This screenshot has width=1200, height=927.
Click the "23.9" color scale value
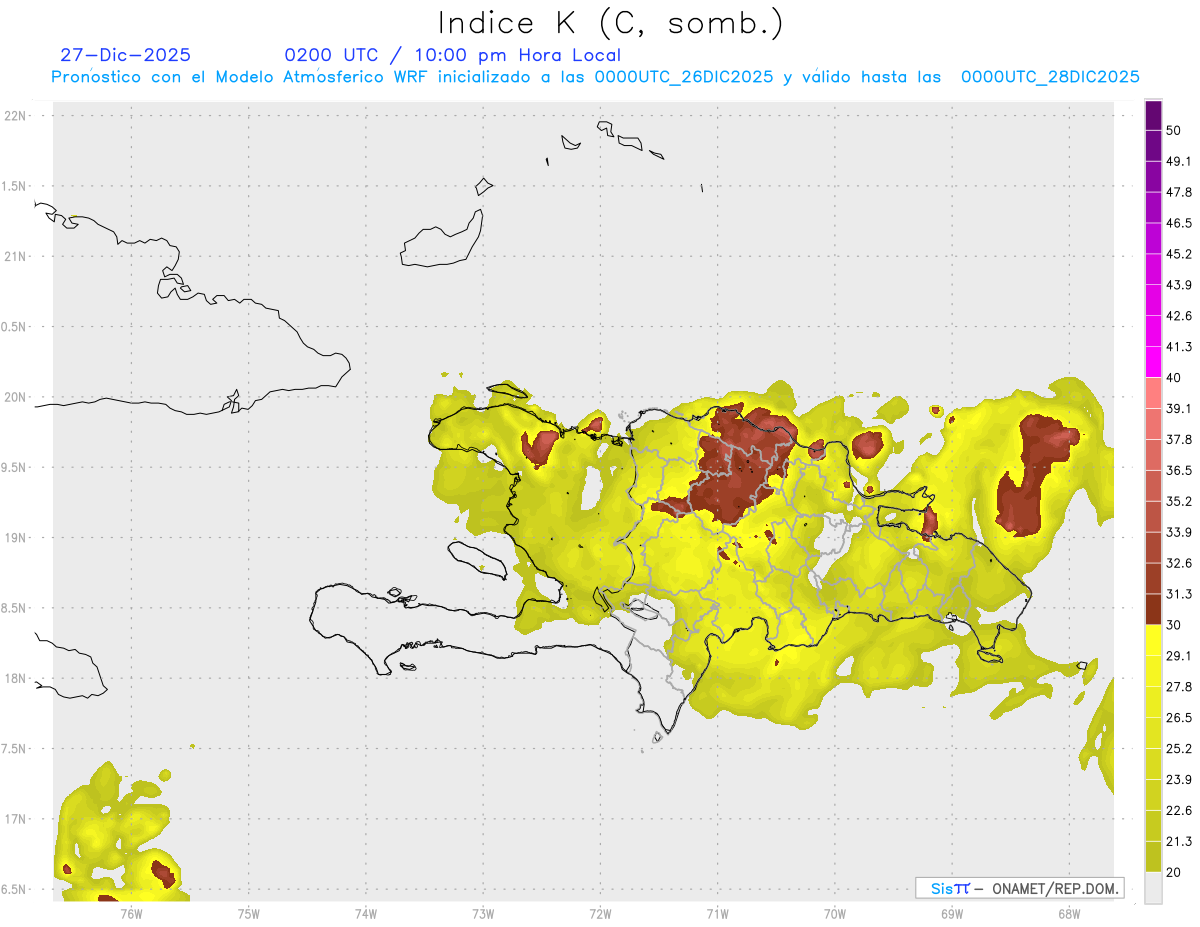coord(1179,779)
